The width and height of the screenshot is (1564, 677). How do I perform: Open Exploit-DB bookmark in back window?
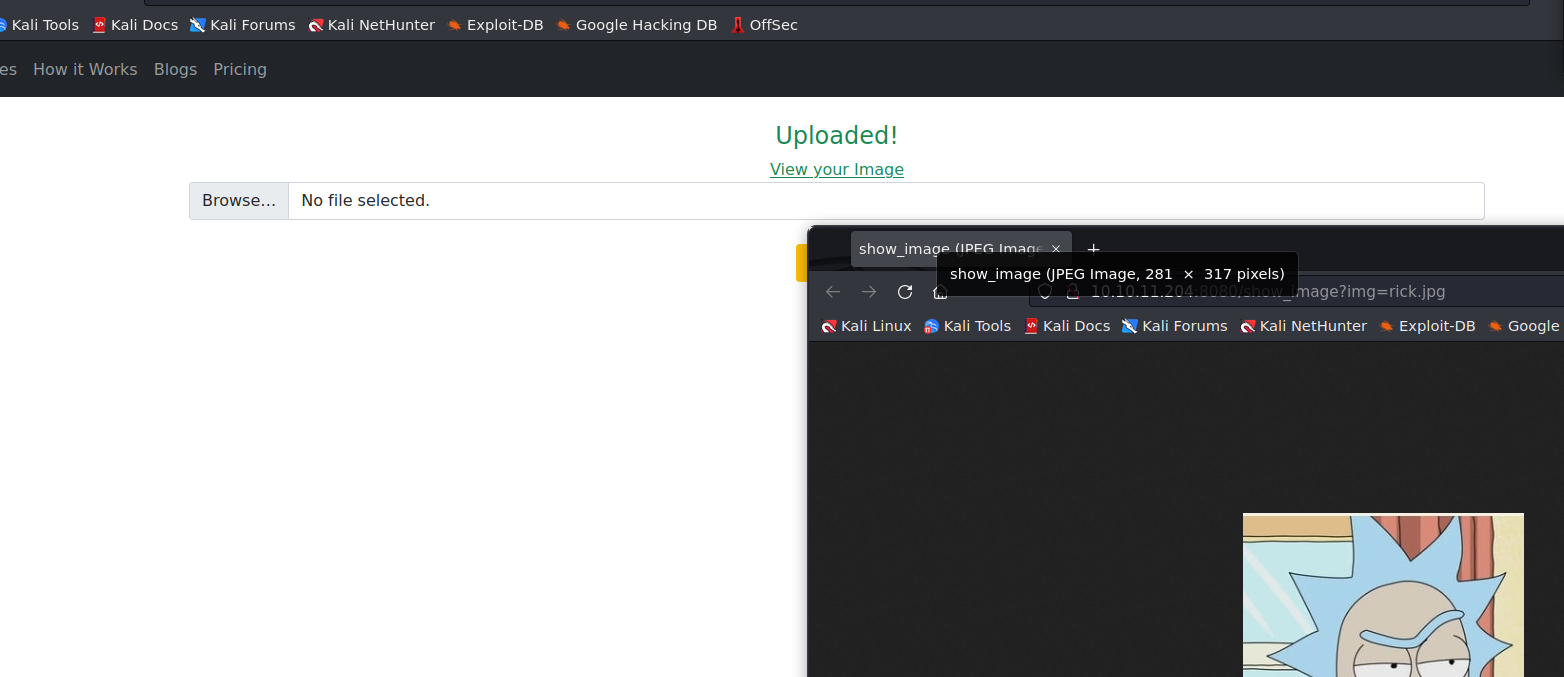click(495, 25)
